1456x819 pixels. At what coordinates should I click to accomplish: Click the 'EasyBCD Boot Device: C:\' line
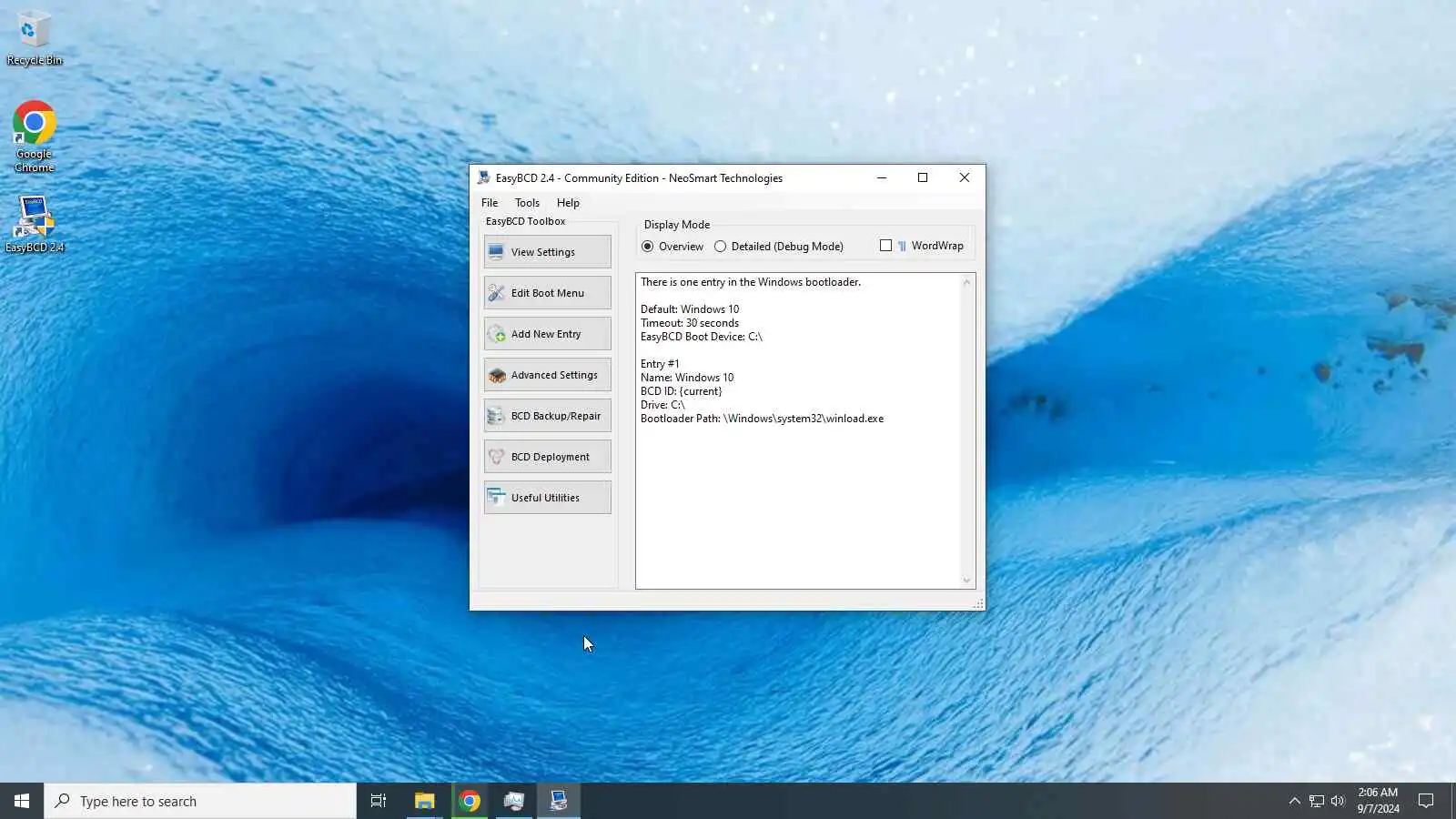(702, 337)
